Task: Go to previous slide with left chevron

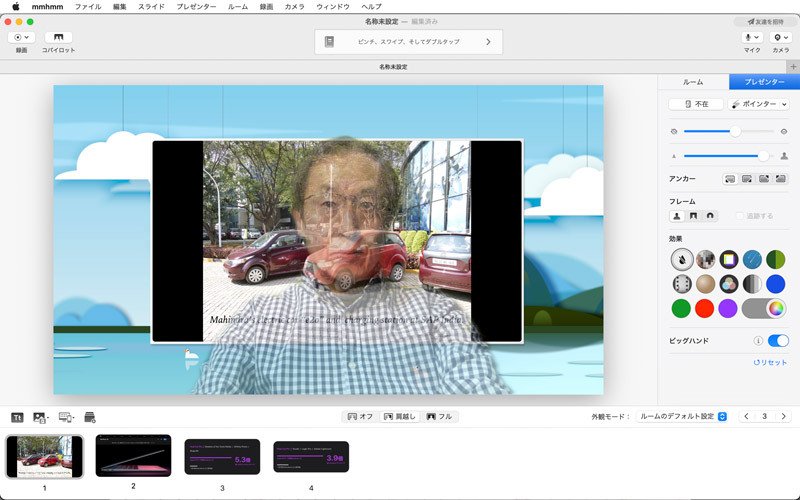Action: [x=746, y=416]
